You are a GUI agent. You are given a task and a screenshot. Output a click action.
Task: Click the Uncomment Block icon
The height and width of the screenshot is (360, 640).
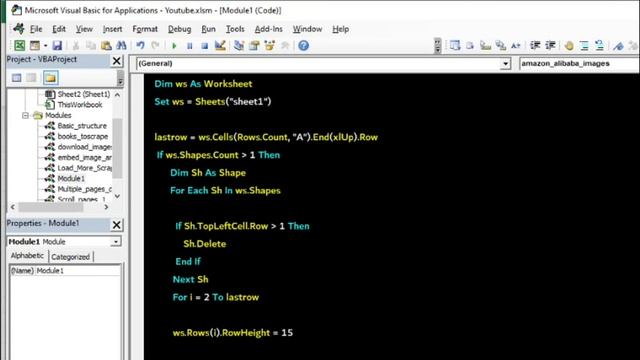tap(599, 45)
